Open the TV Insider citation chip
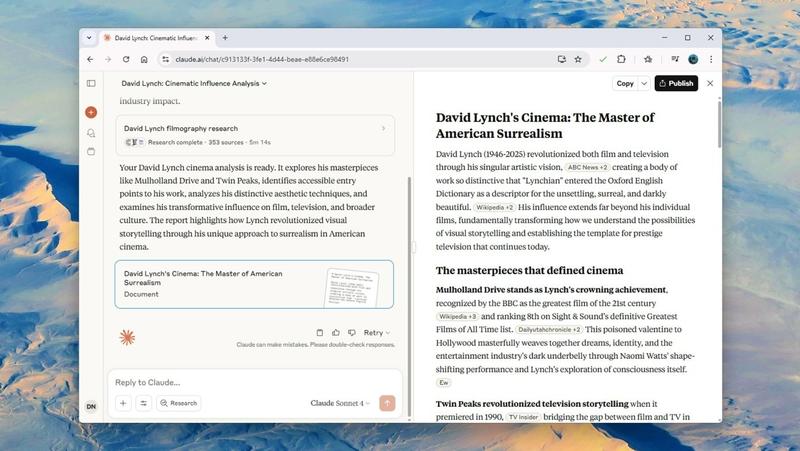Screen dimensions: 800x451 pos(523,417)
